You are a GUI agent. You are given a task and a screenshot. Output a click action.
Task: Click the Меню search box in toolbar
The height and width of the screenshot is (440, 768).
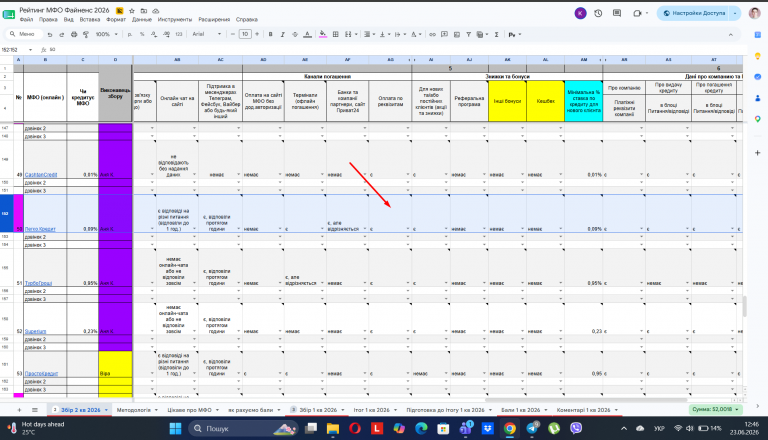(23, 34)
